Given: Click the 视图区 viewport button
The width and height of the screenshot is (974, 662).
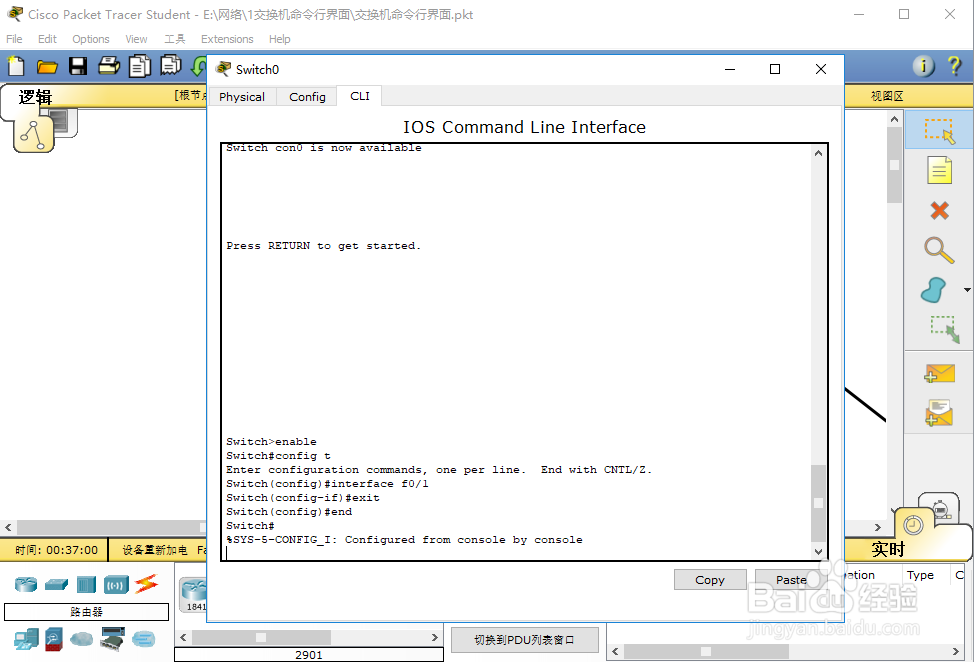Looking at the screenshot, I should 887,96.
